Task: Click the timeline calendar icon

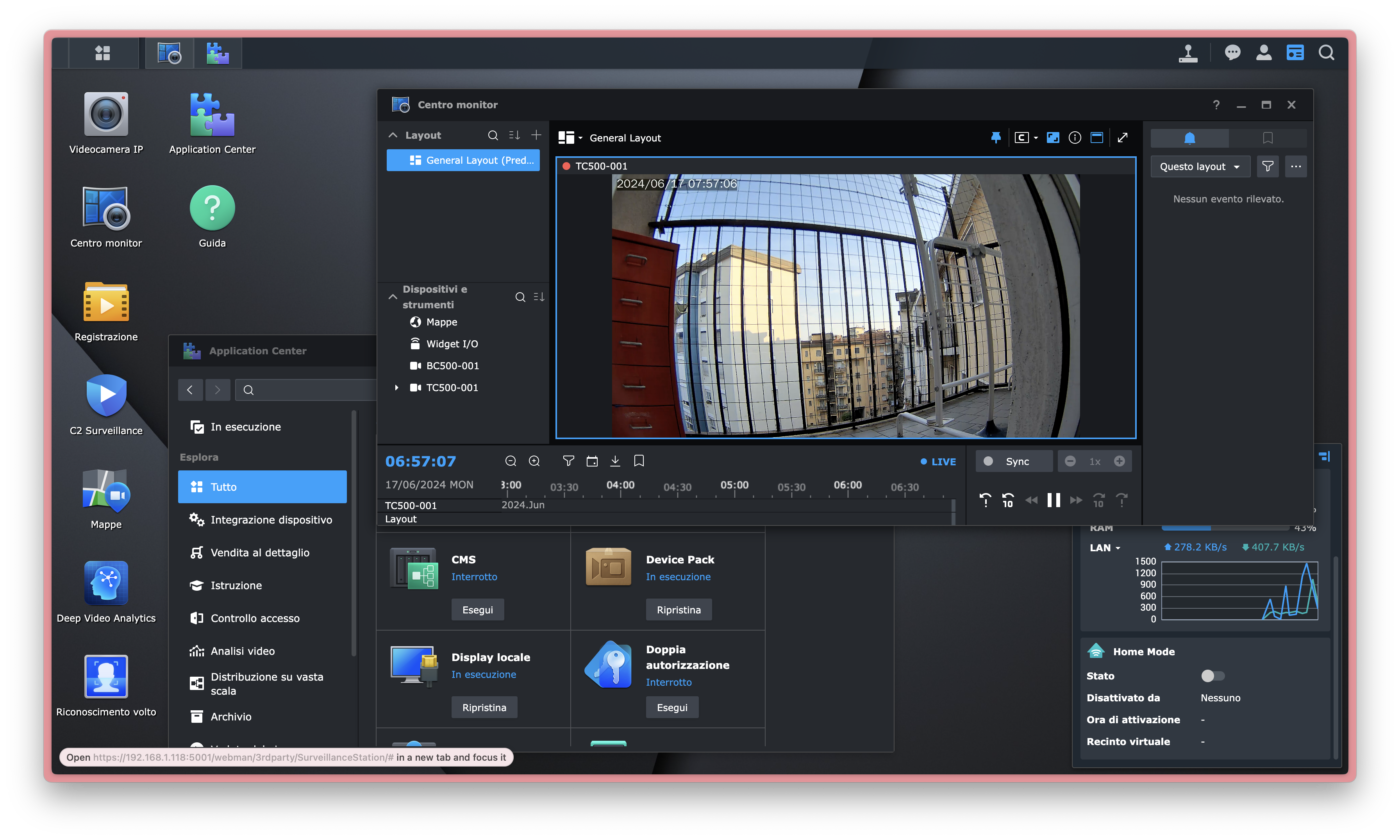Action: (592, 461)
